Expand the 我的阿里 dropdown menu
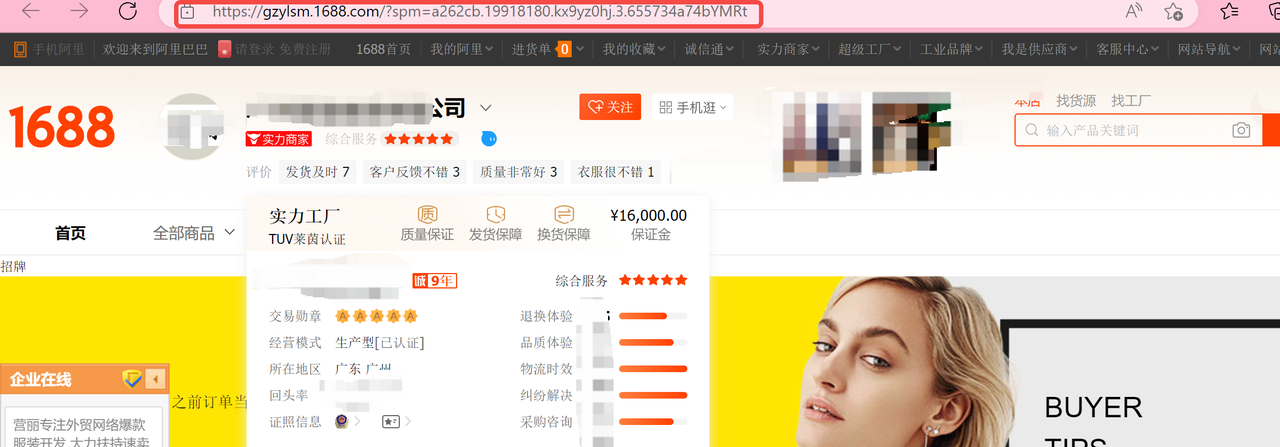 click(462, 49)
